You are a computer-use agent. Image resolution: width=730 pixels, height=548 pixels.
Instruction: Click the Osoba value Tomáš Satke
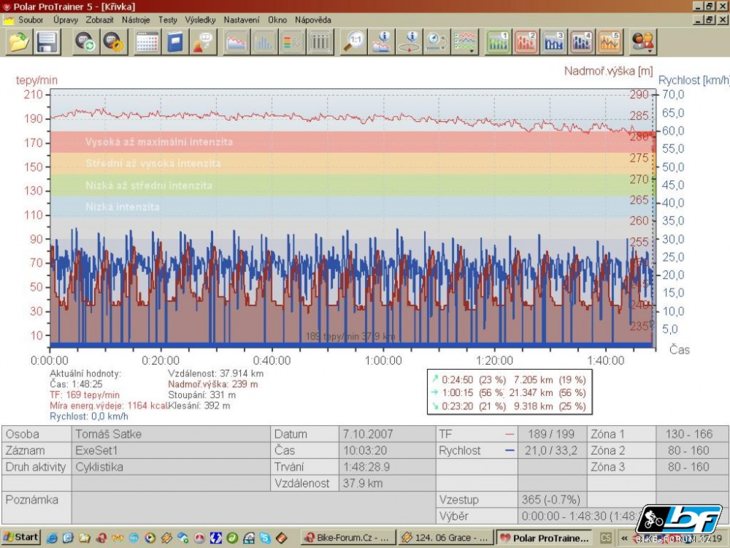click(x=171, y=434)
